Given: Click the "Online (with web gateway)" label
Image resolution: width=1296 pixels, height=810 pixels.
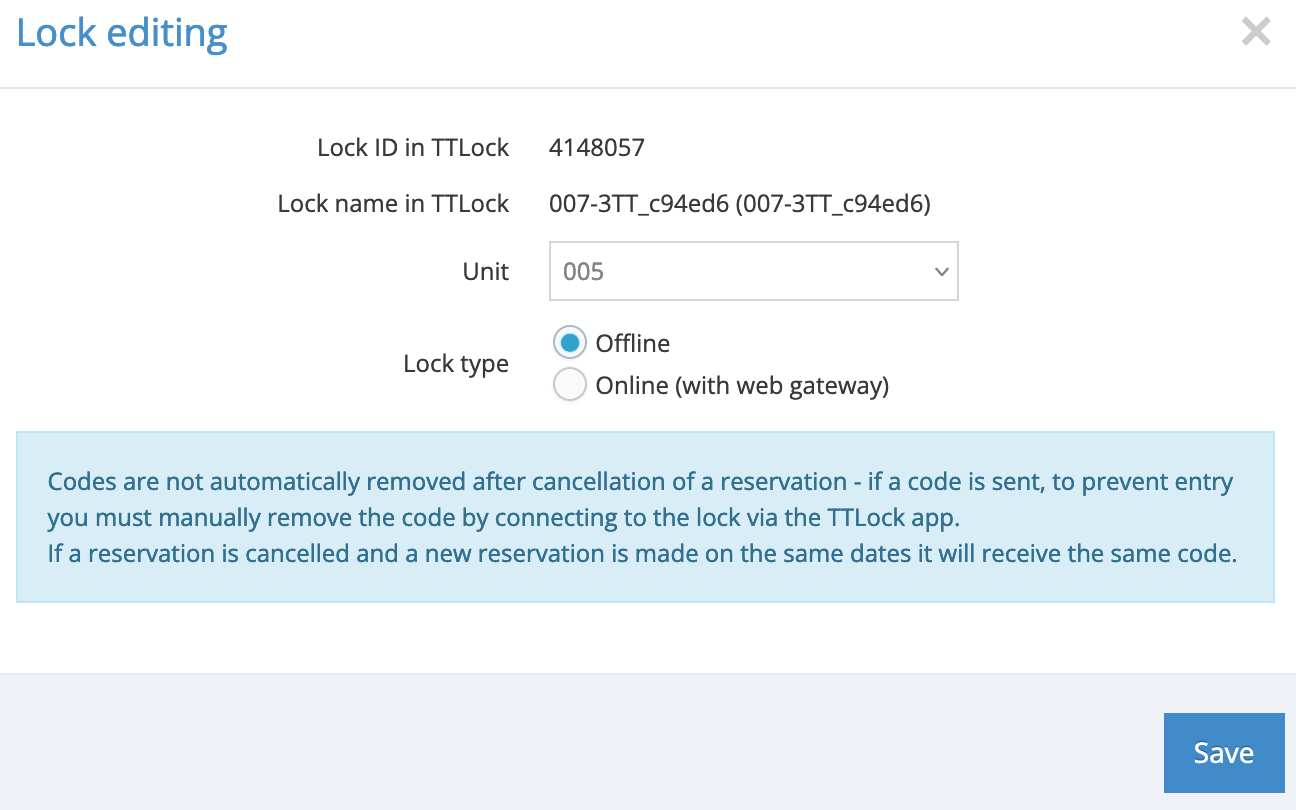Looking at the screenshot, I should coord(742,385).
